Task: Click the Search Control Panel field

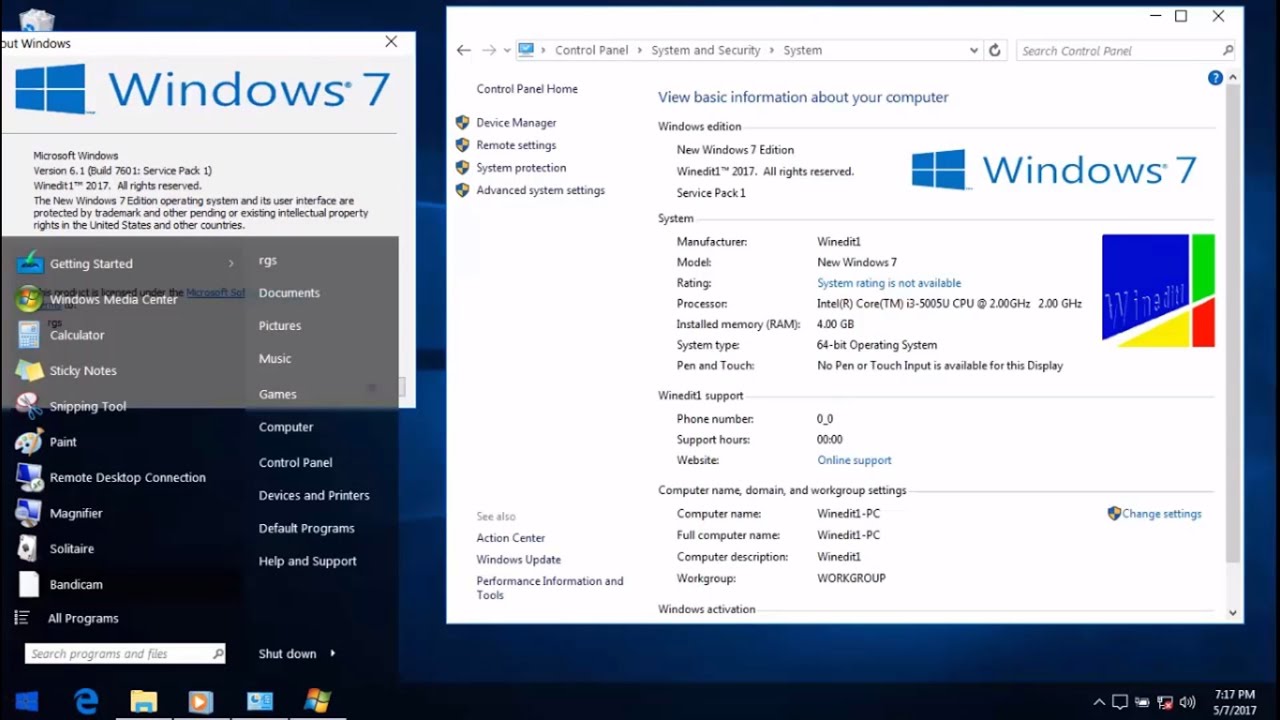Action: [1126, 50]
